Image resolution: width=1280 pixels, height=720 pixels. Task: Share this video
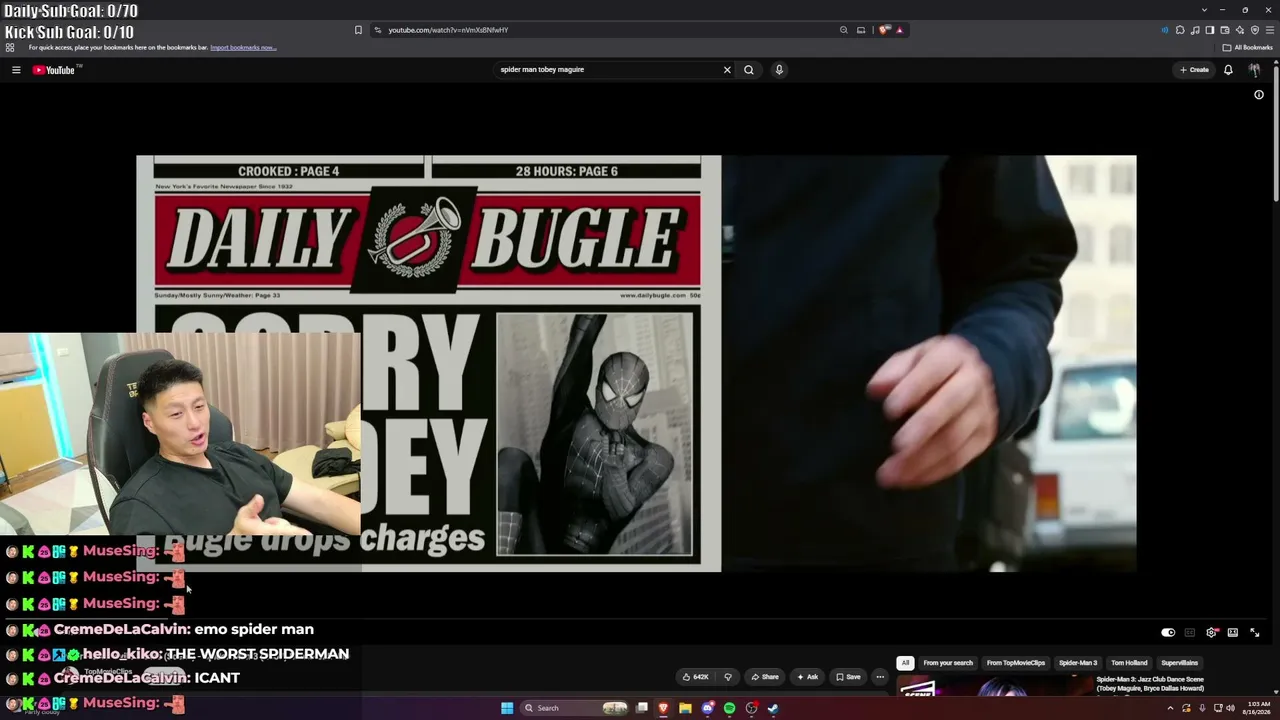coord(765,677)
